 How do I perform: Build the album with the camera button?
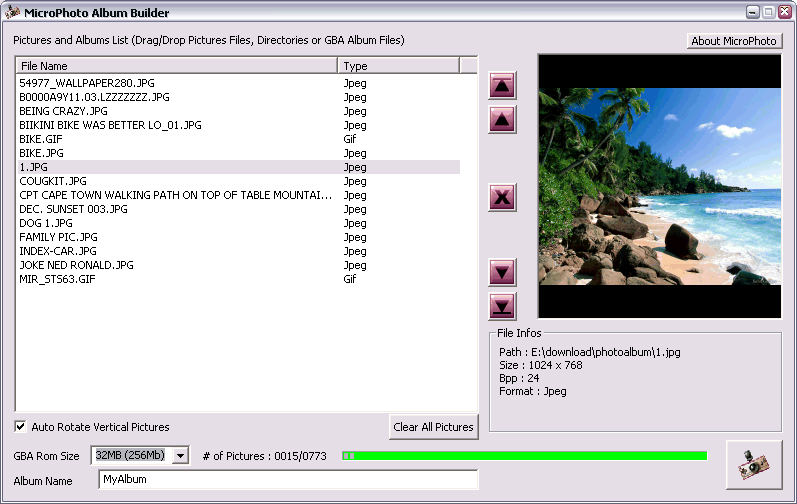(754, 465)
